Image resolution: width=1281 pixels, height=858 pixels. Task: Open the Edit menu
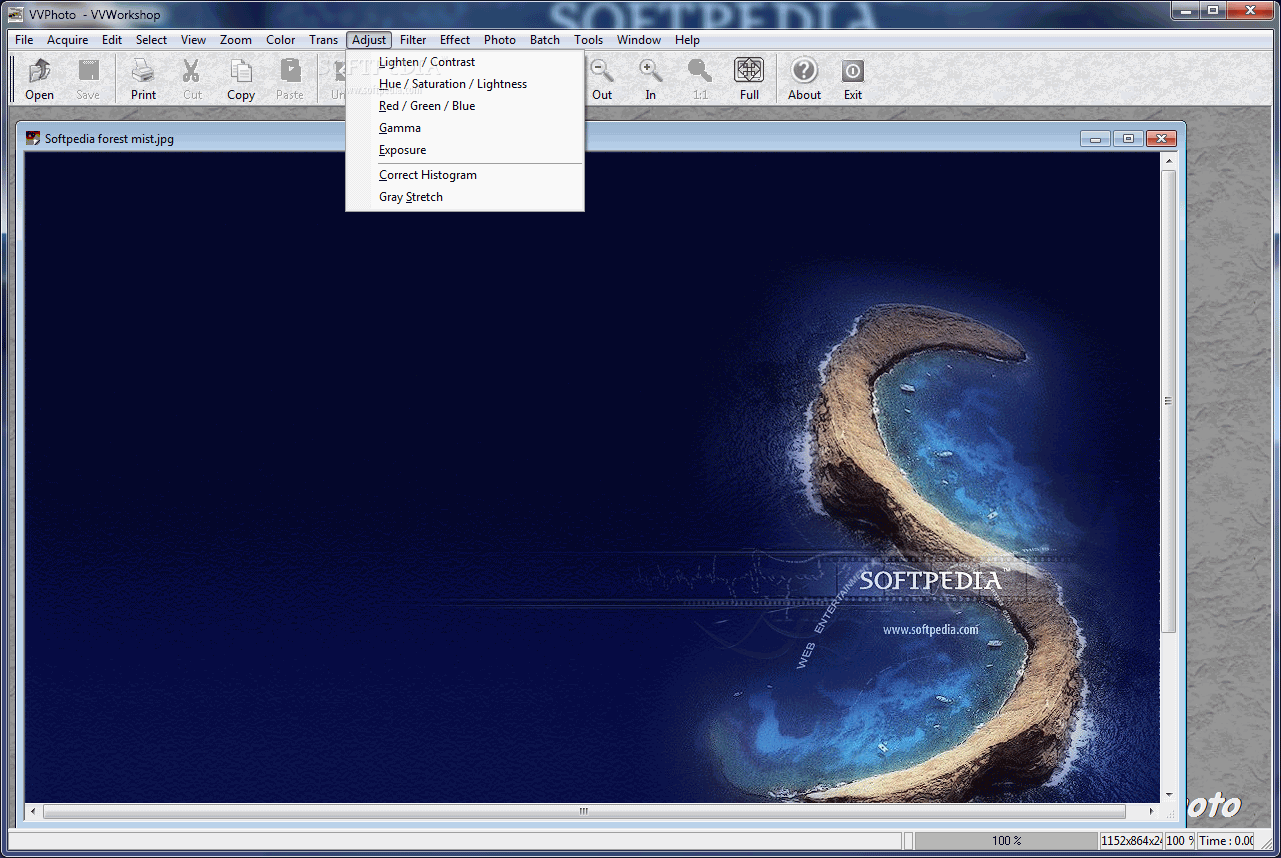pyautogui.click(x=112, y=40)
